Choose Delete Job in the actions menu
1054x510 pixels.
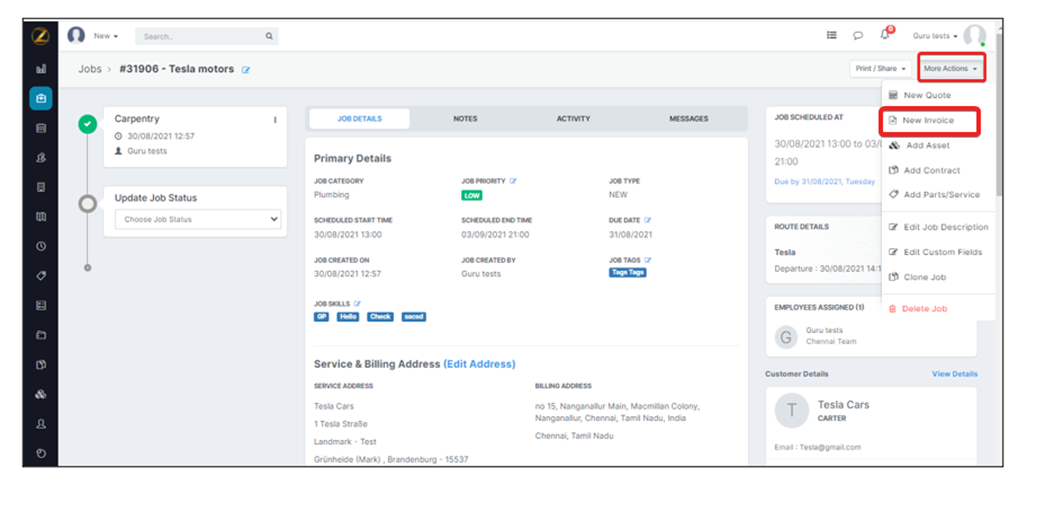coord(924,309)
